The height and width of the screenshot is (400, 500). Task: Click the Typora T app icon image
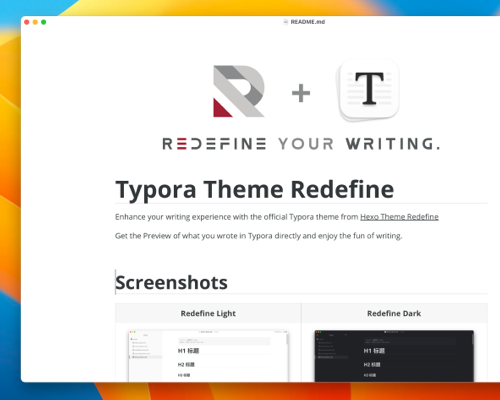(368, 90)
